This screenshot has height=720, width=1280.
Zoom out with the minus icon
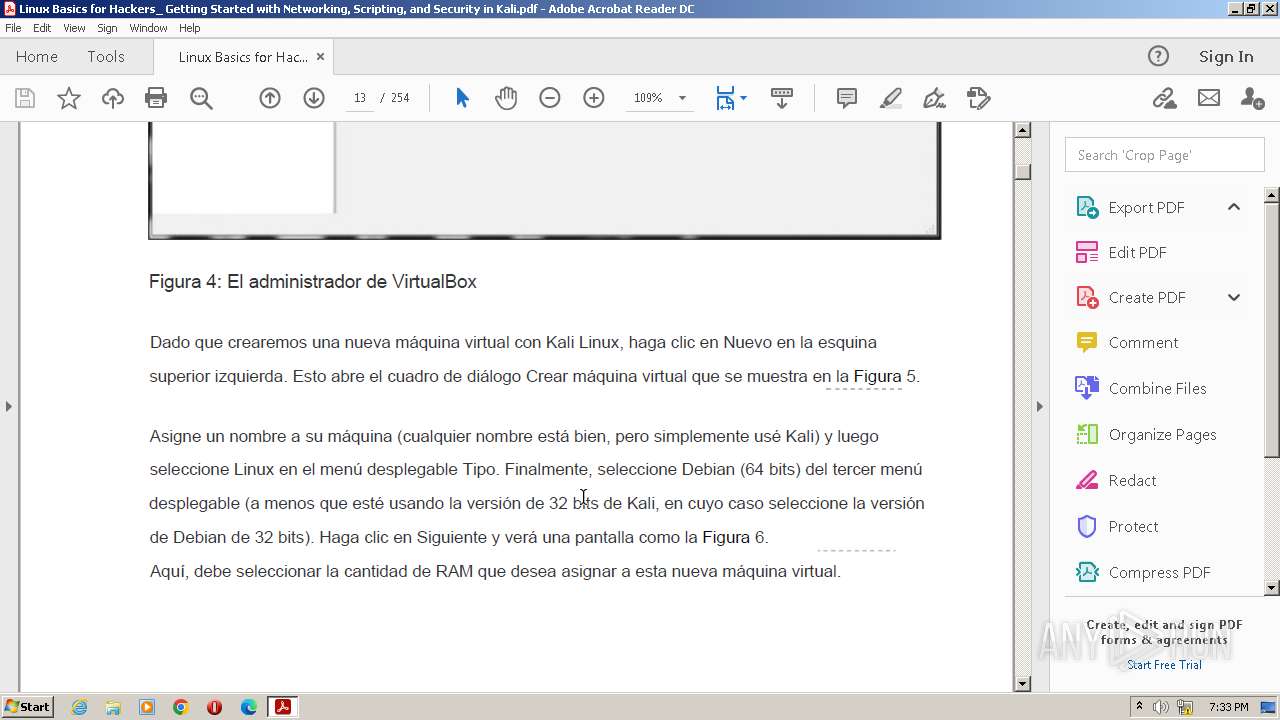tap(550, 98)
